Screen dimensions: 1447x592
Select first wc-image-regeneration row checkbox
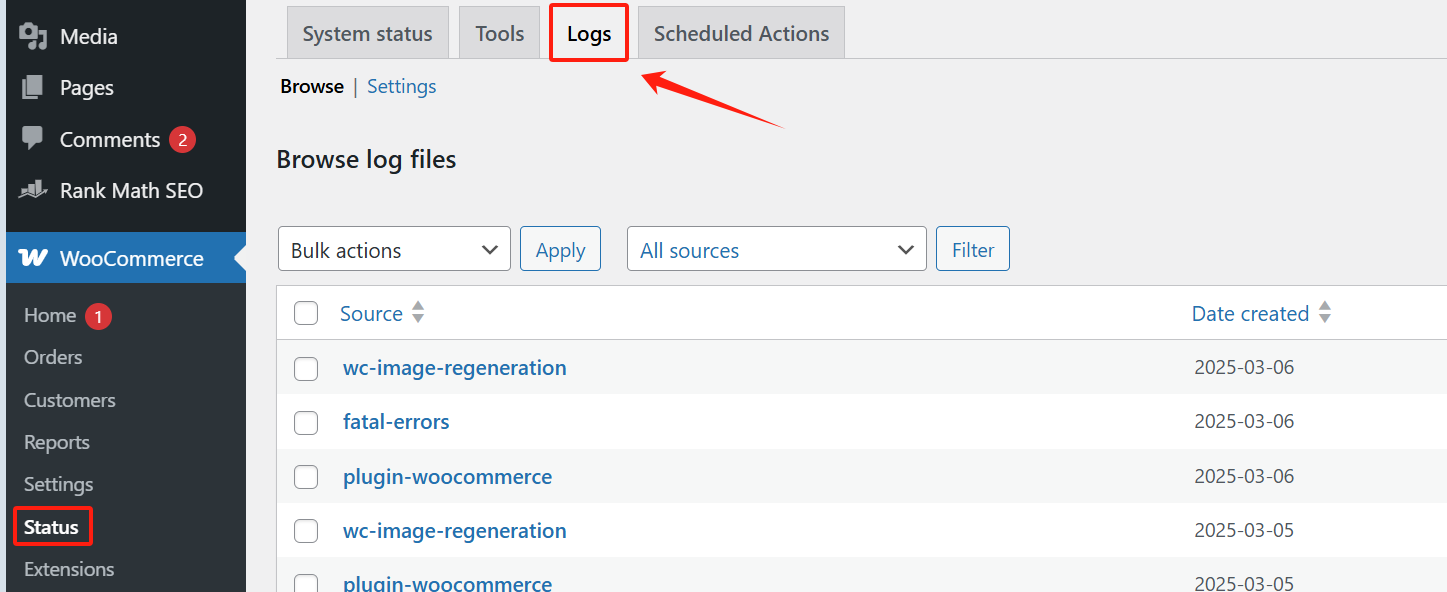tap(306, 369)
